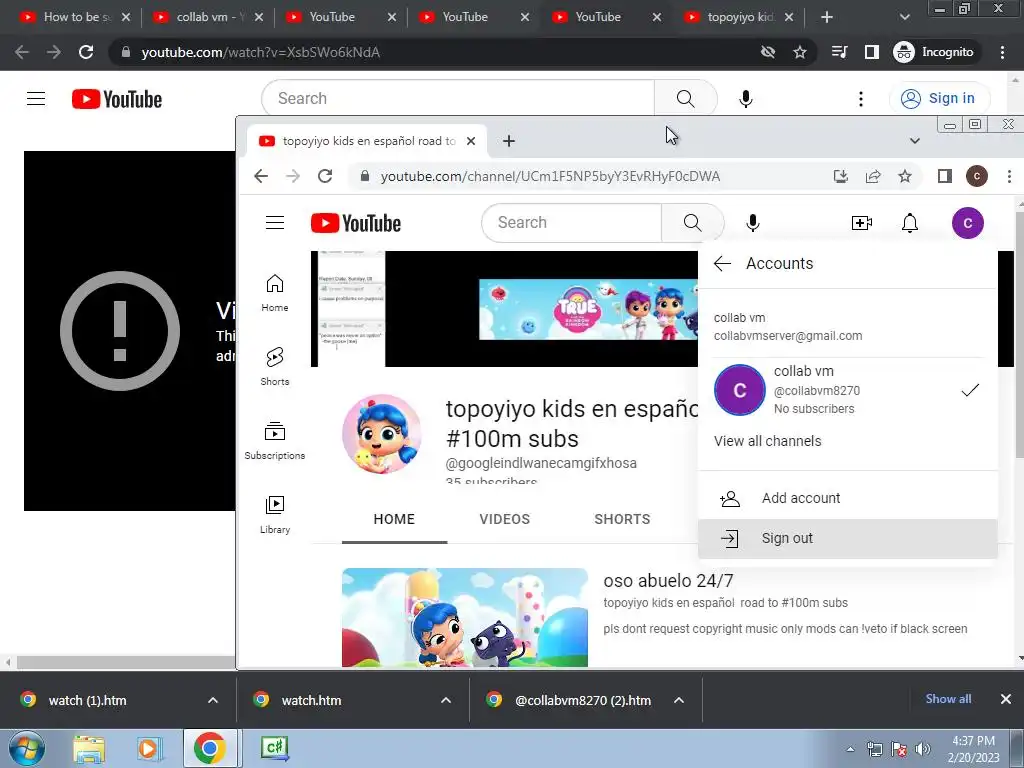
Task: Reload the front window's channel page
Action: coord(325,176)
